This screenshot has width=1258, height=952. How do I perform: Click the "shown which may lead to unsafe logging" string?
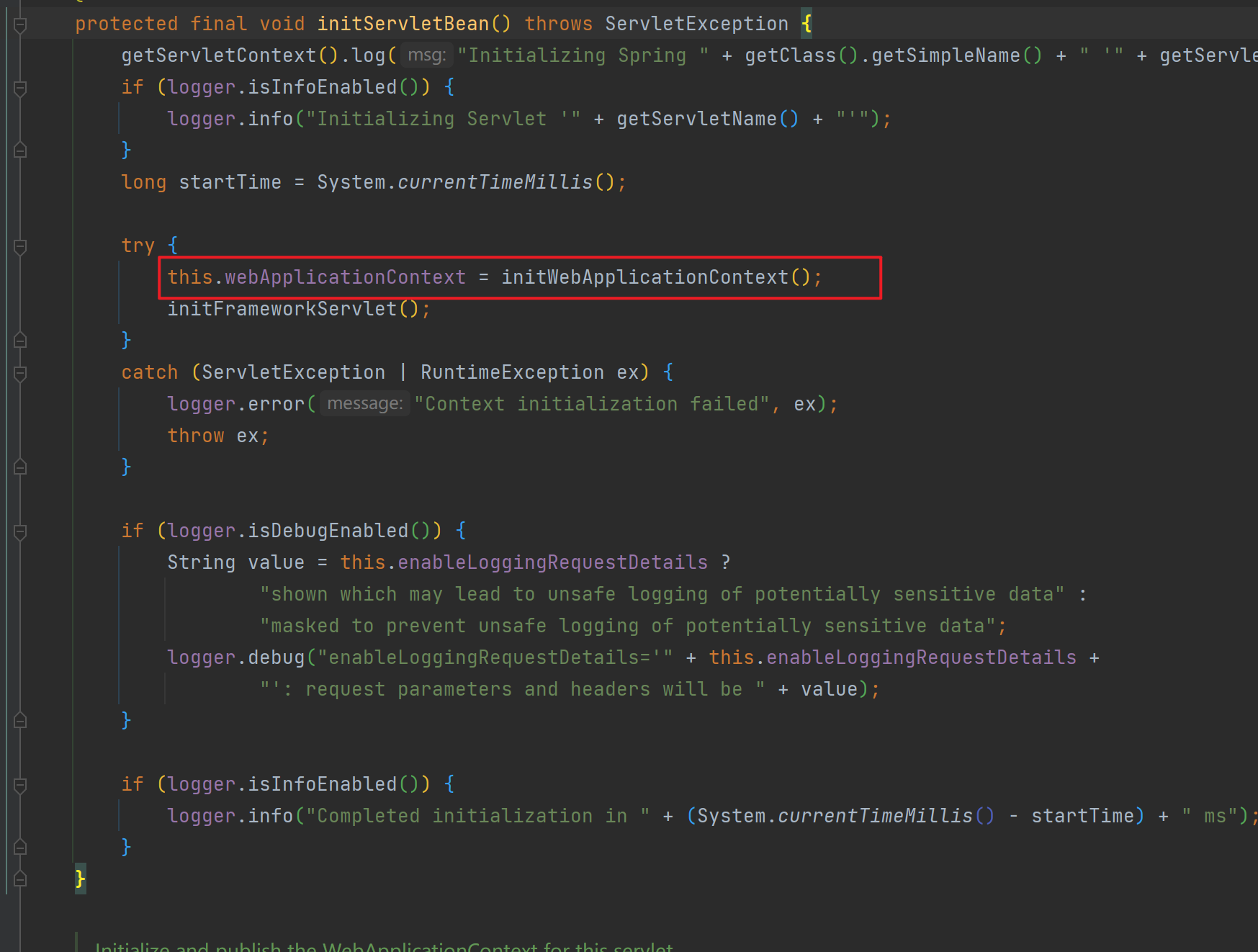tap(662, 594)
